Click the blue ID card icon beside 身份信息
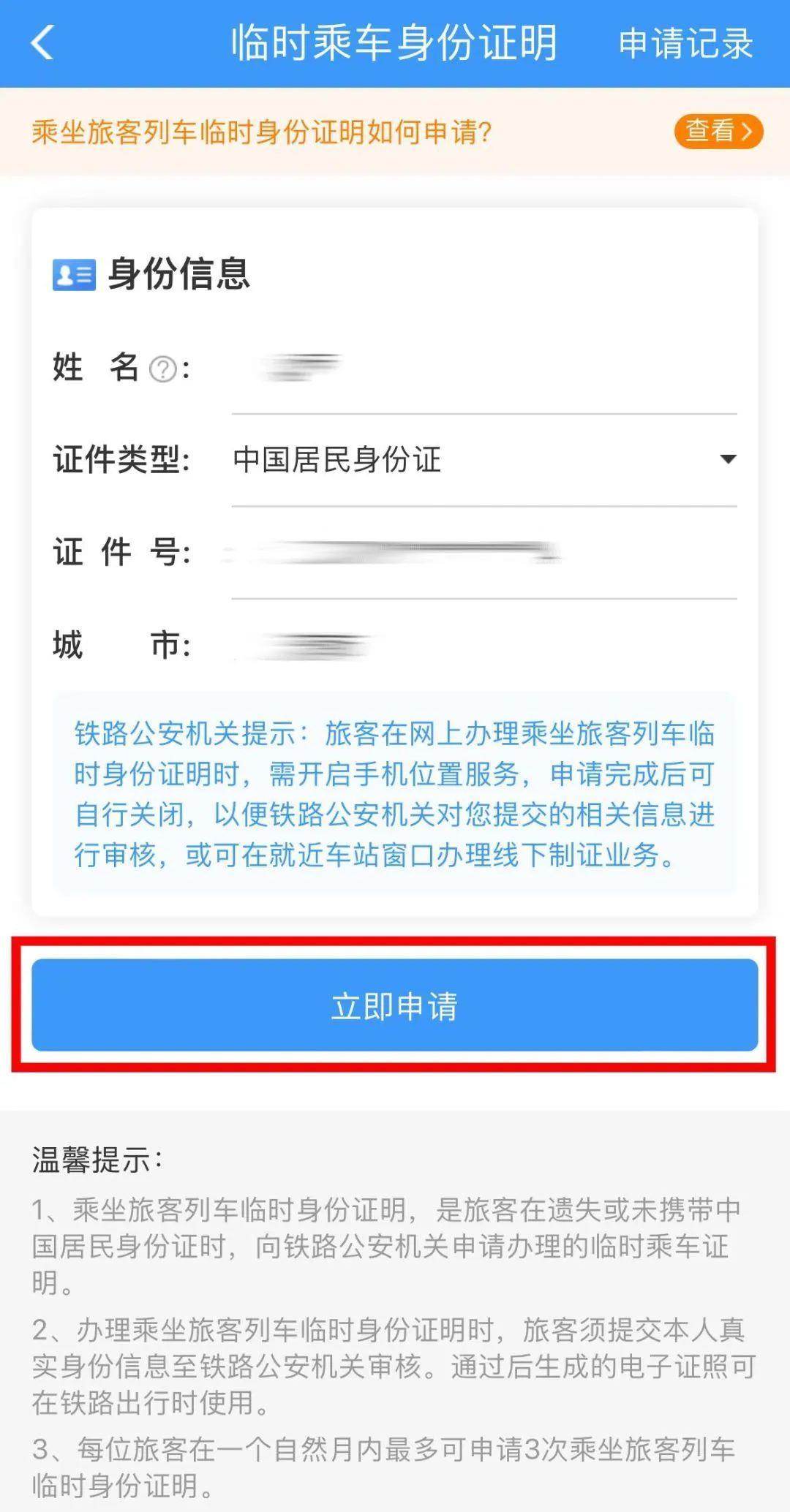The height and width of the screenshot is (1512, 790). click(x=74, y=275)
